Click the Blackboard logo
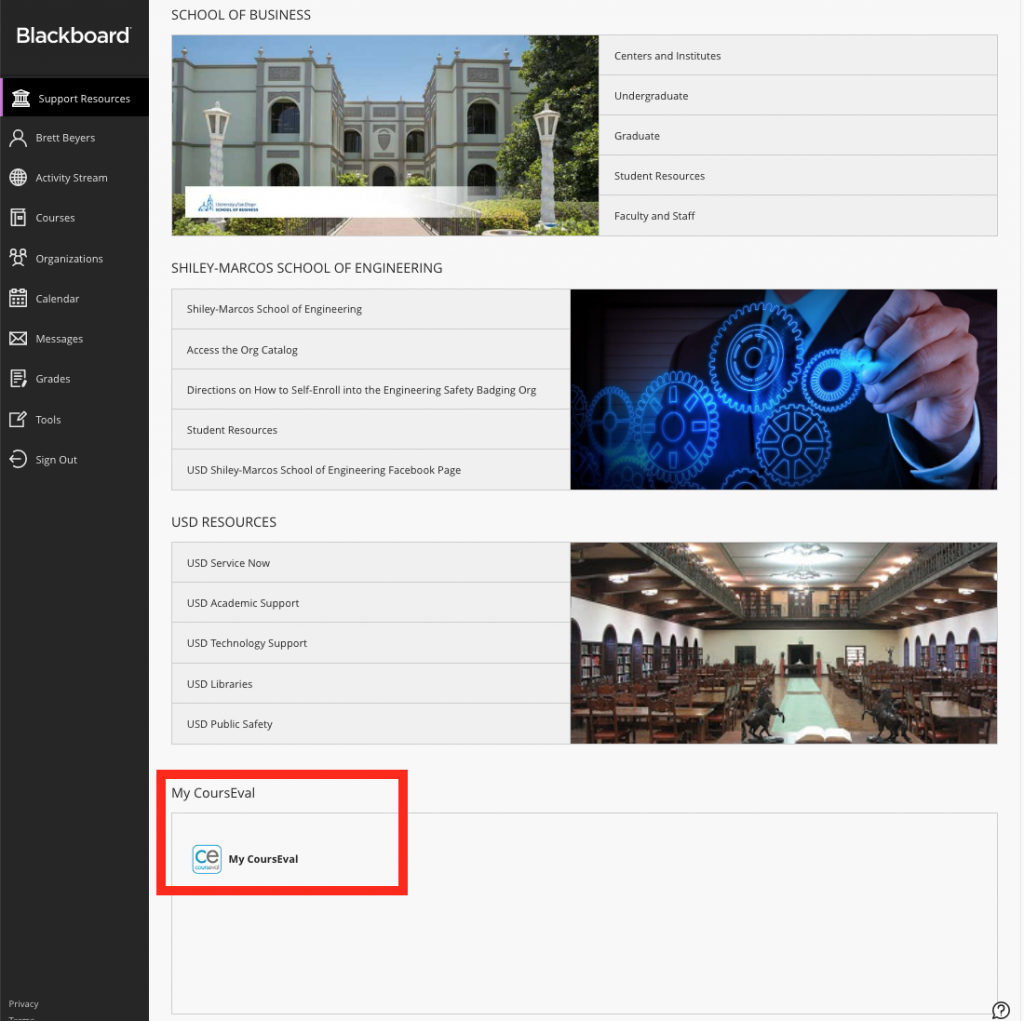1024x1021 pixels. [x=73, y=35]
